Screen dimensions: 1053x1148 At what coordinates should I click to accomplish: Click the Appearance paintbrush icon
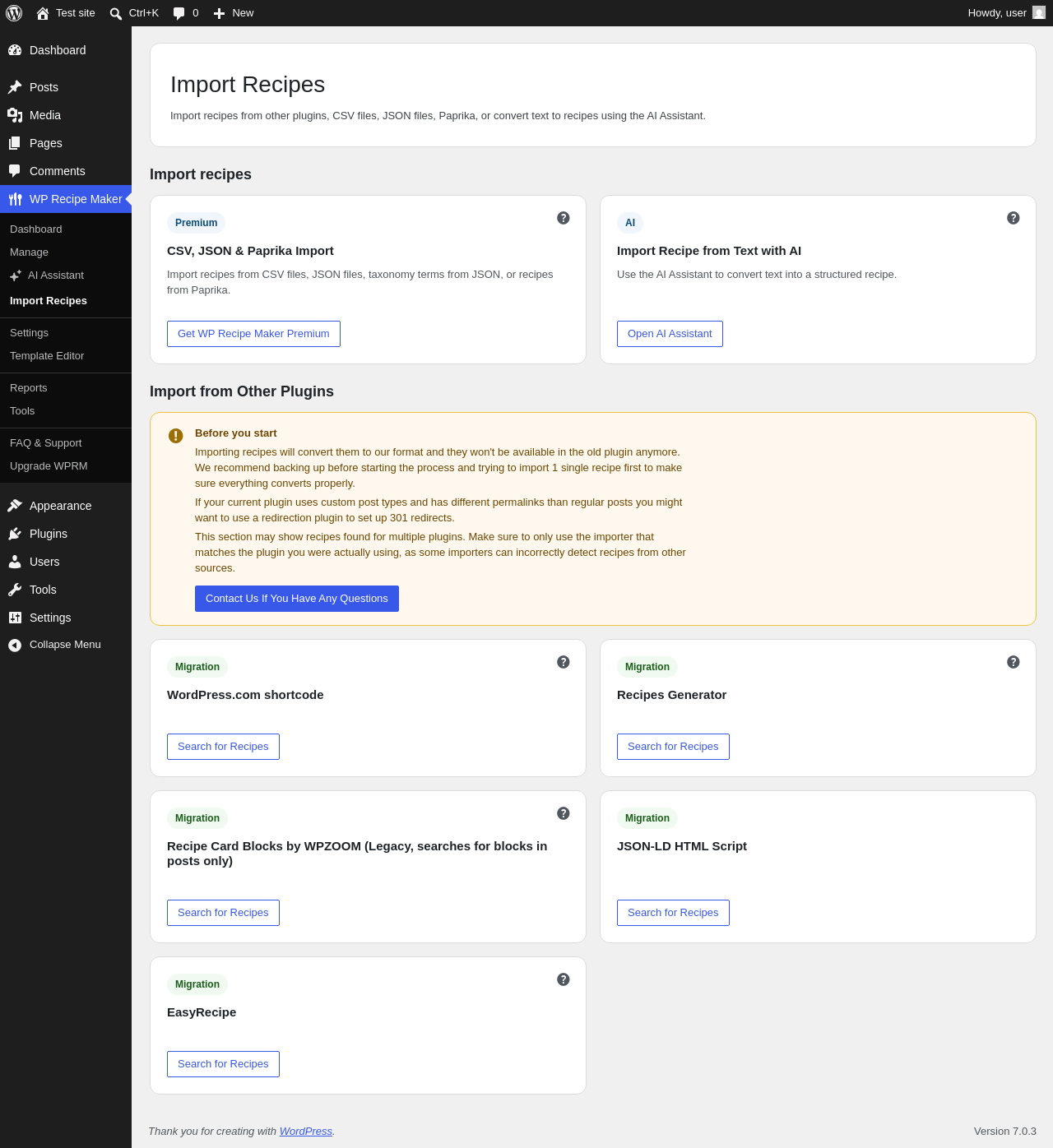pos(15,506)
